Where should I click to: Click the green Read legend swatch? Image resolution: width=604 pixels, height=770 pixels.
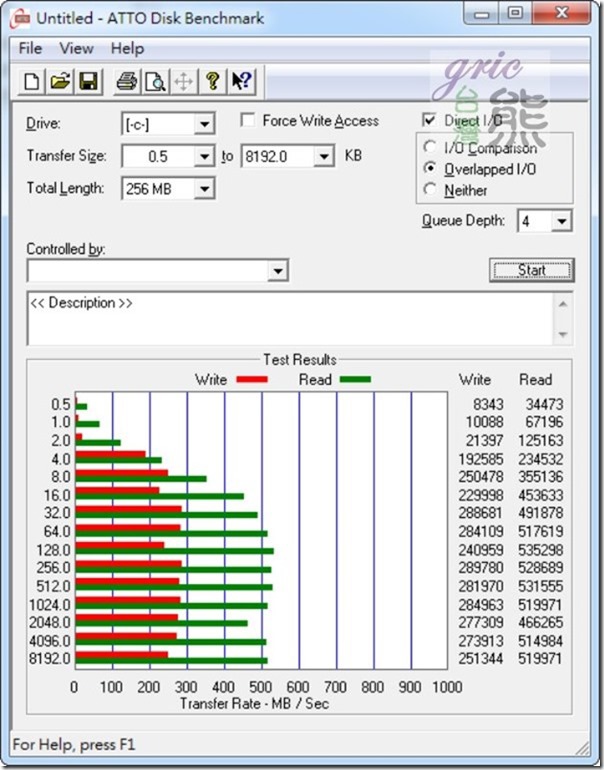point(355,379)
